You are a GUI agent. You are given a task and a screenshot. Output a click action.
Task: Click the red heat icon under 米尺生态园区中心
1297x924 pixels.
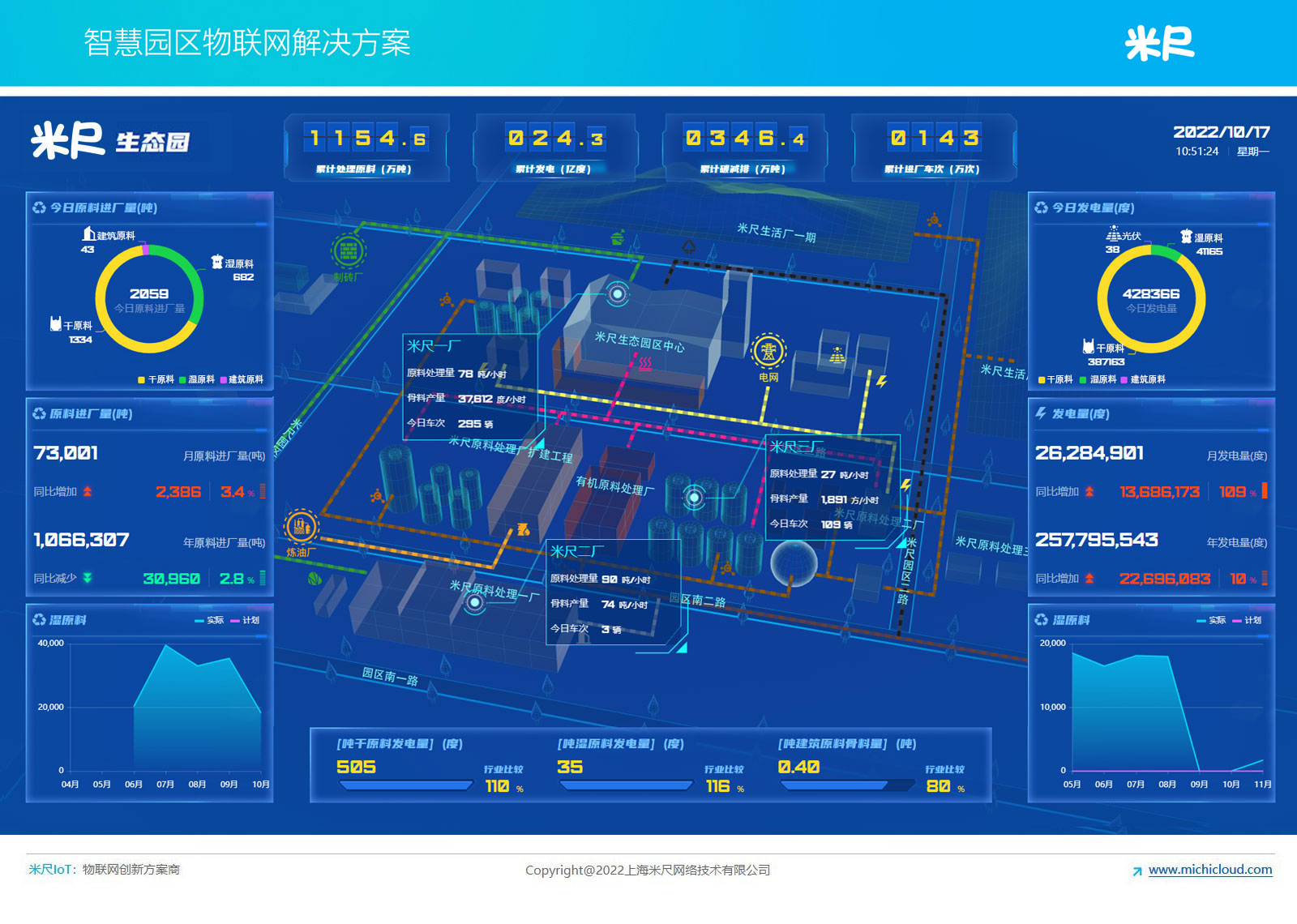(x=644, y=364)
